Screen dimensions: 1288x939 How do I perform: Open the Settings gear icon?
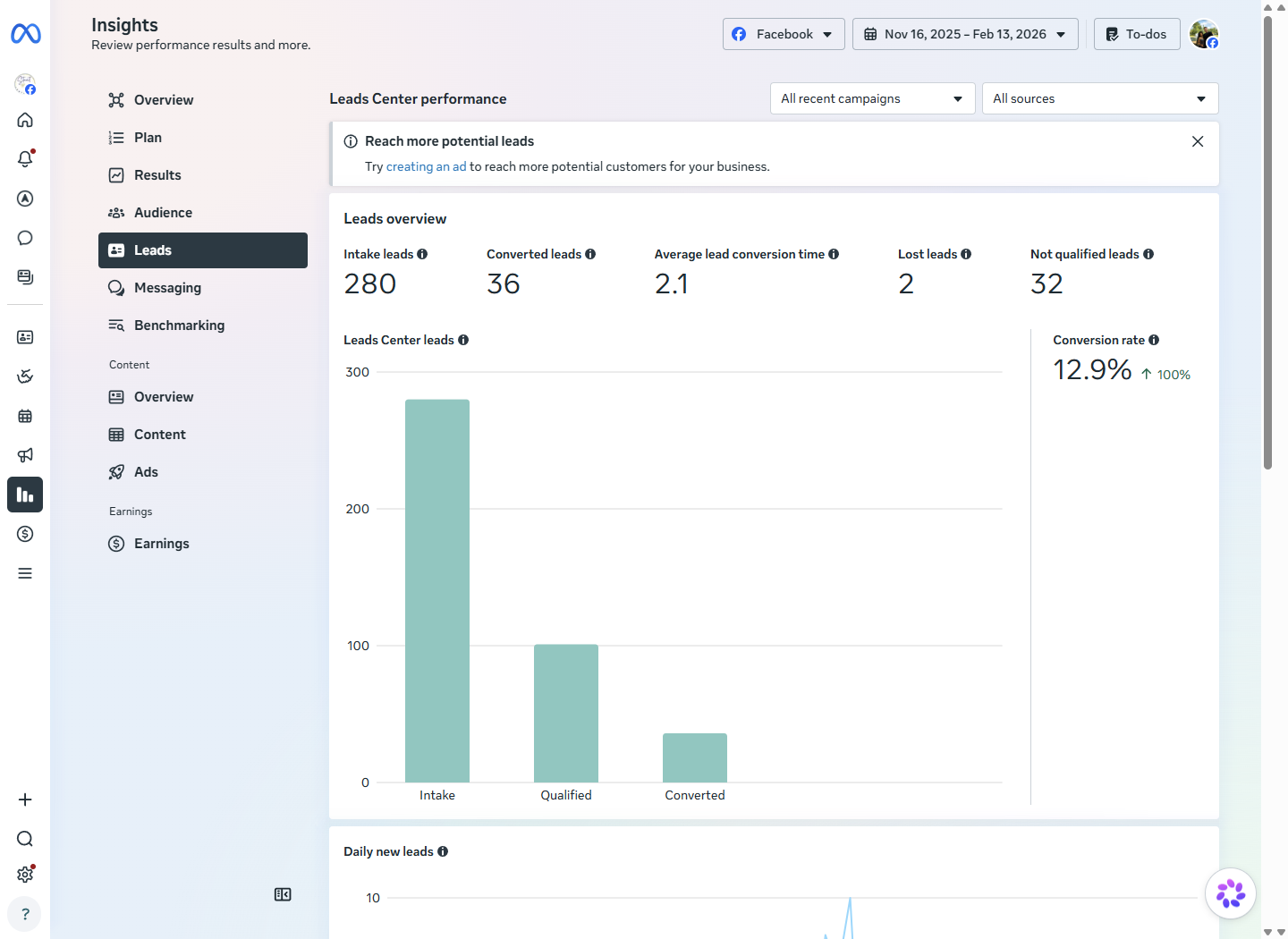tap(25, 875)
